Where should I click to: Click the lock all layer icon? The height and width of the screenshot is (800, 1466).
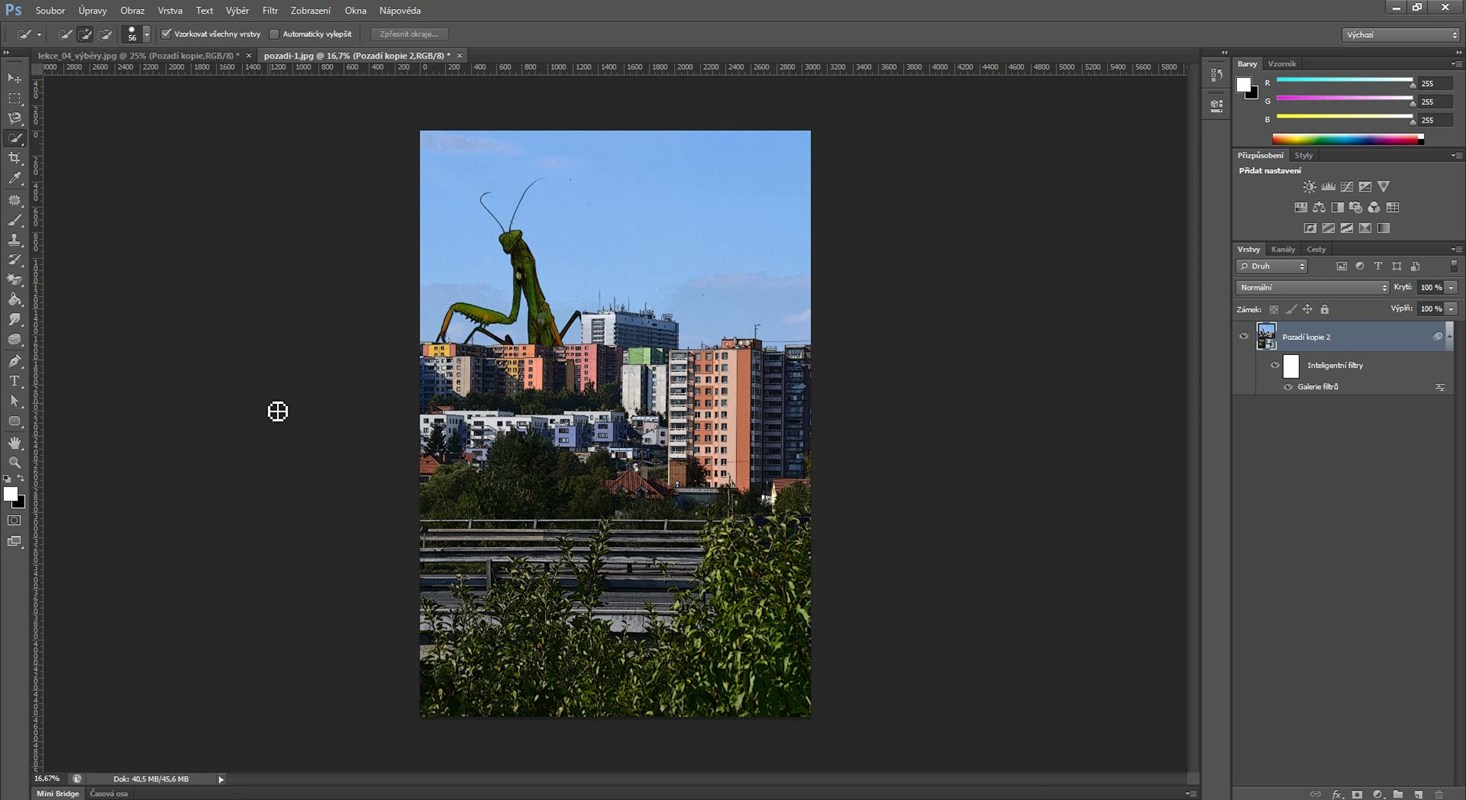[x=1324, y=309]
